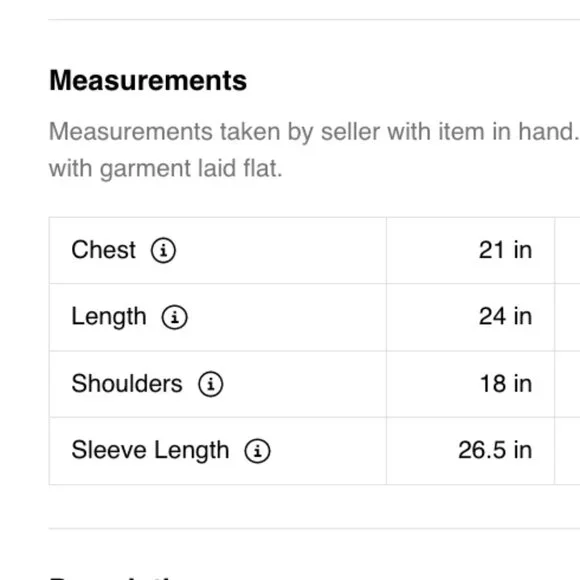Image resolution: width=580 pixels, height=580 pixels.
Task: View Sleeve Length measurement info icon
Action: coord(257,451)
